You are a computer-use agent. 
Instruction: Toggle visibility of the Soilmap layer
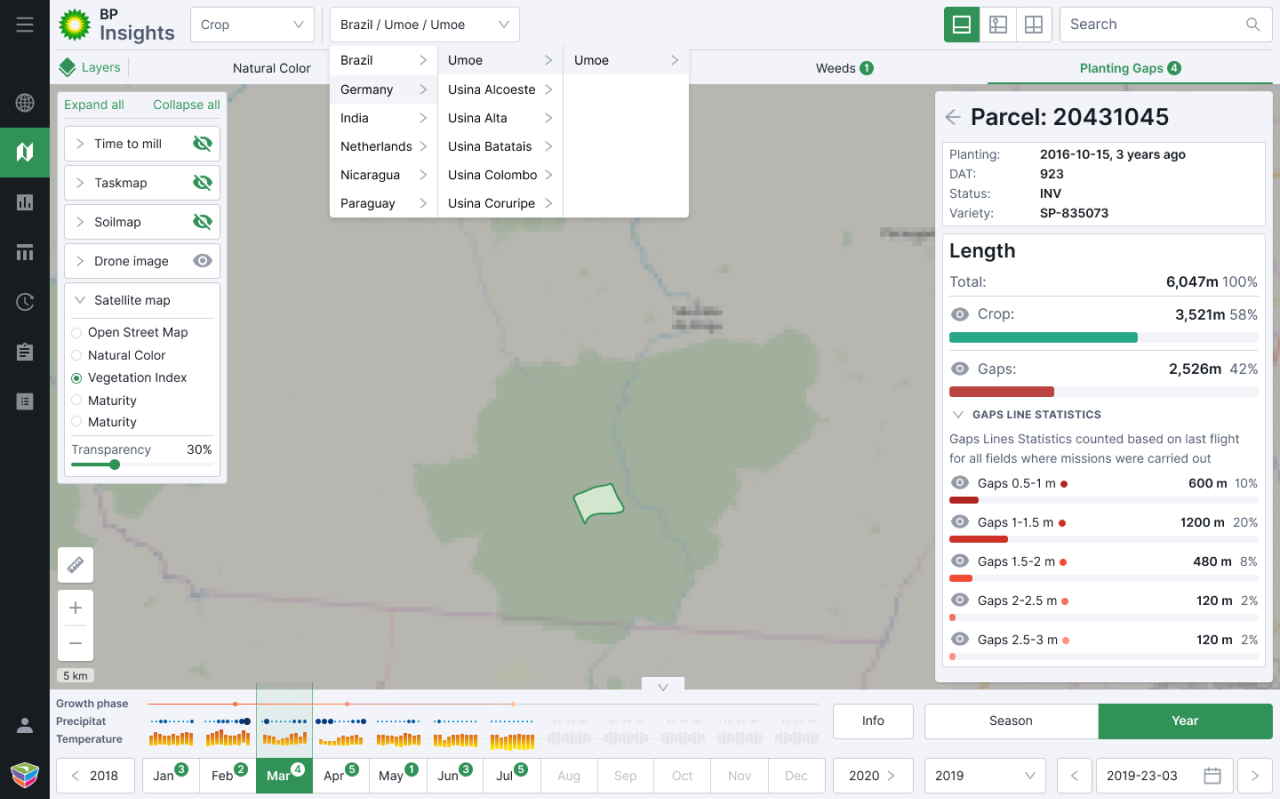tap(202, 221)
